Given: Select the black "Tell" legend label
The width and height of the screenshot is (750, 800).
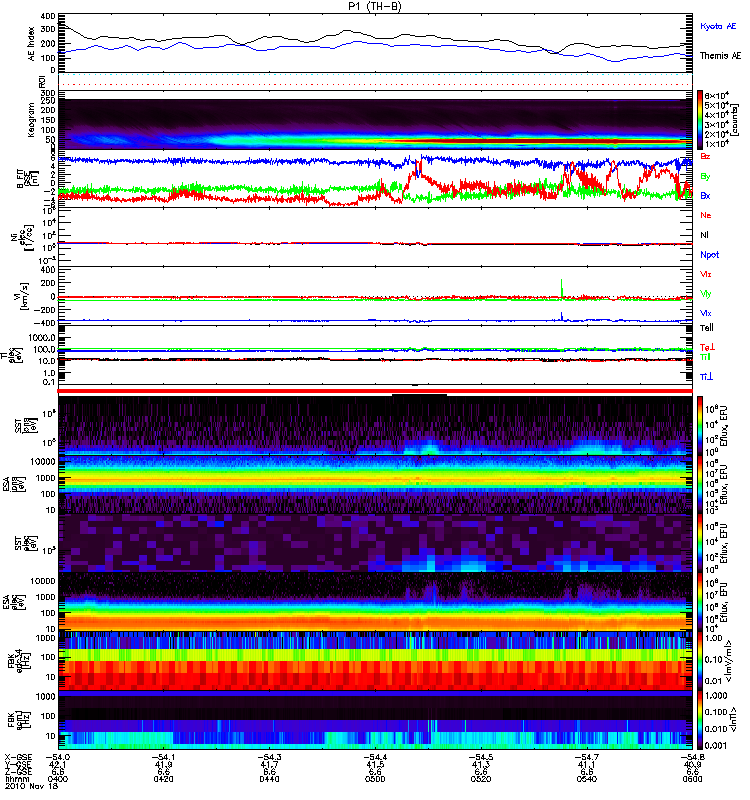Looking at the screenshot, I should coord(707,328).
